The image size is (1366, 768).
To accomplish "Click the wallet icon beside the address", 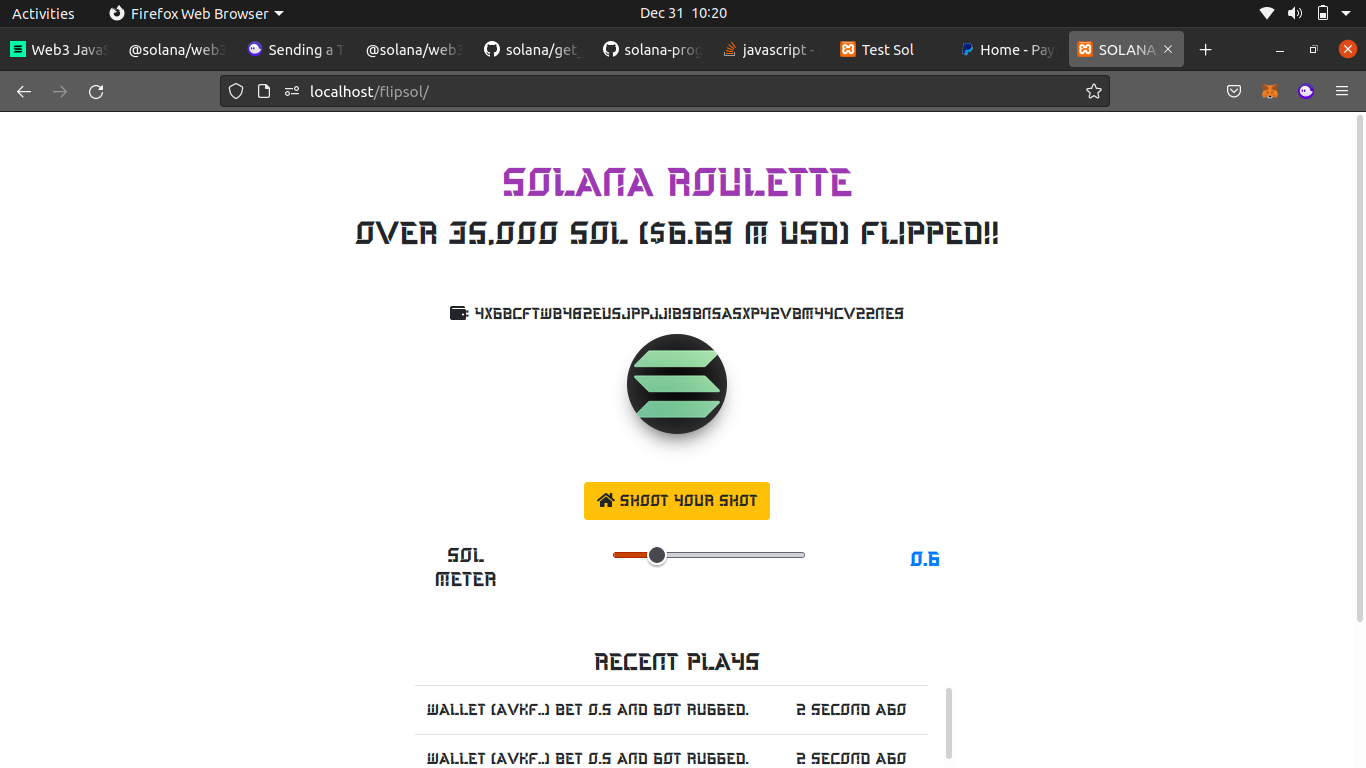I will pyautogui.click(x=459, y=313).
